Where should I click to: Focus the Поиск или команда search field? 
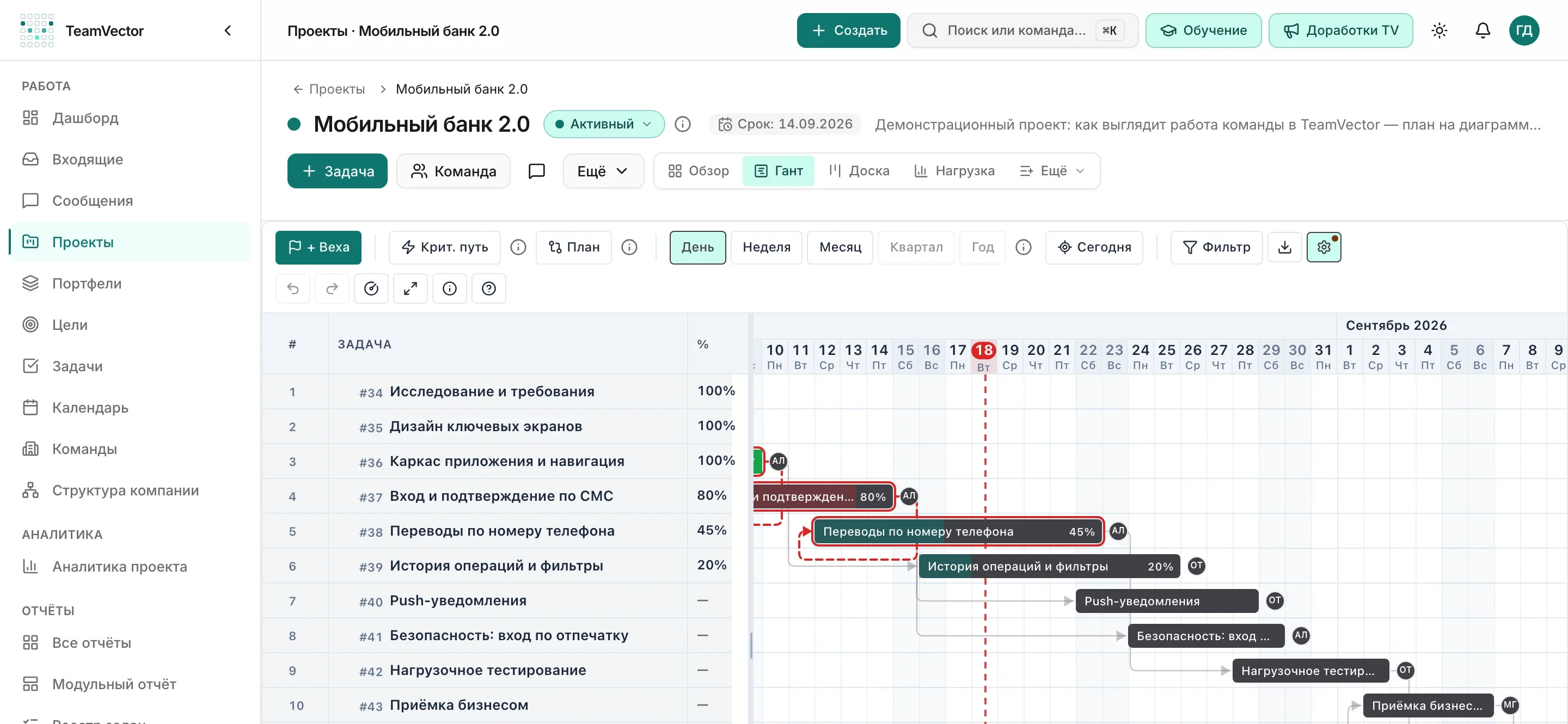pos(1022,30)
